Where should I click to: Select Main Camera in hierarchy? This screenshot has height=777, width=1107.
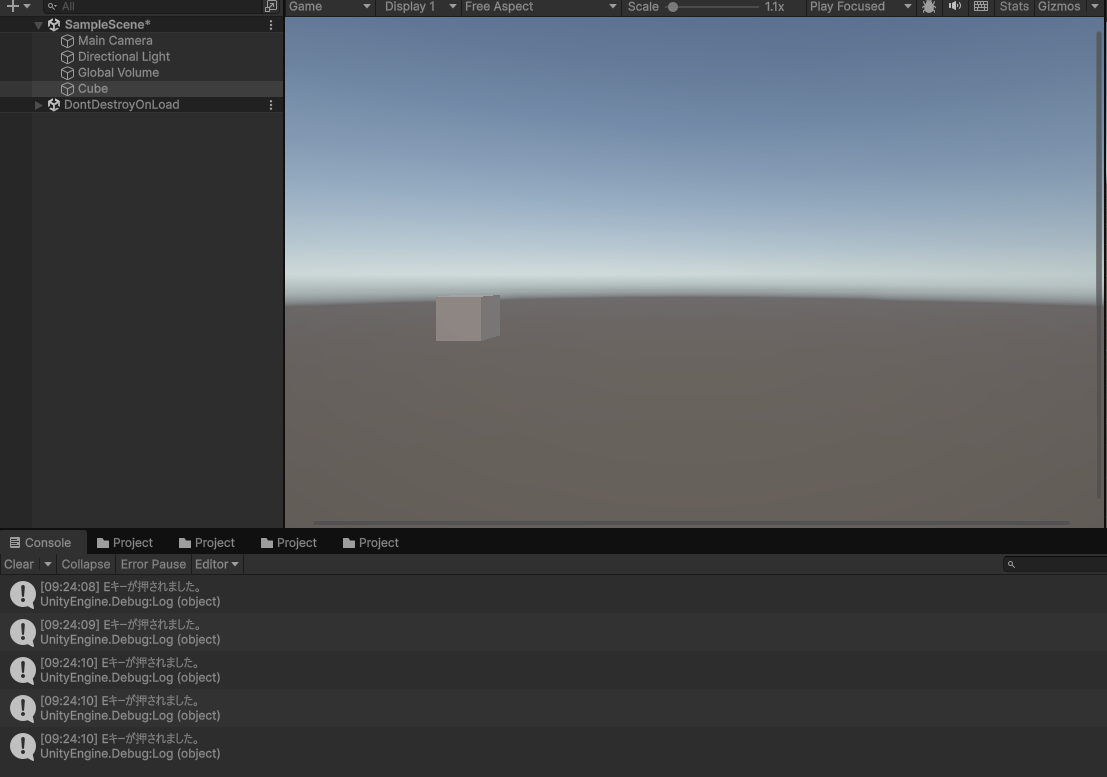(x=115, y=41)
